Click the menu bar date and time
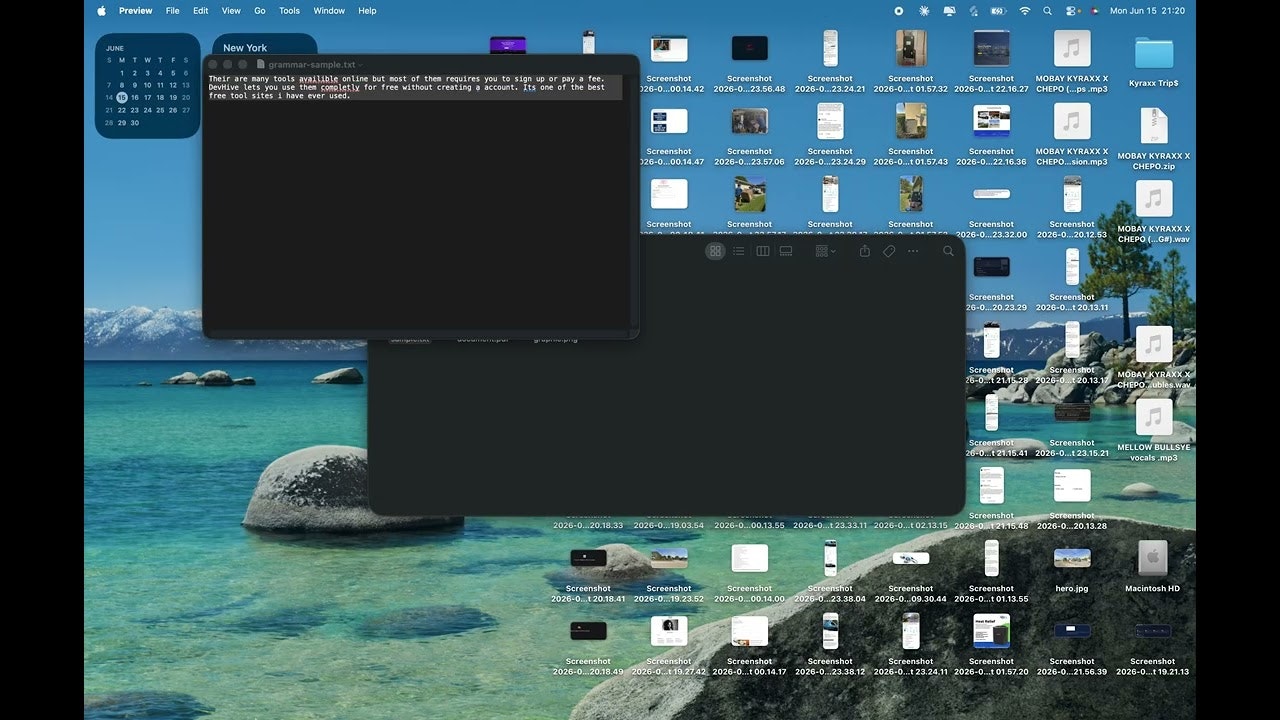 point(1147,11)
